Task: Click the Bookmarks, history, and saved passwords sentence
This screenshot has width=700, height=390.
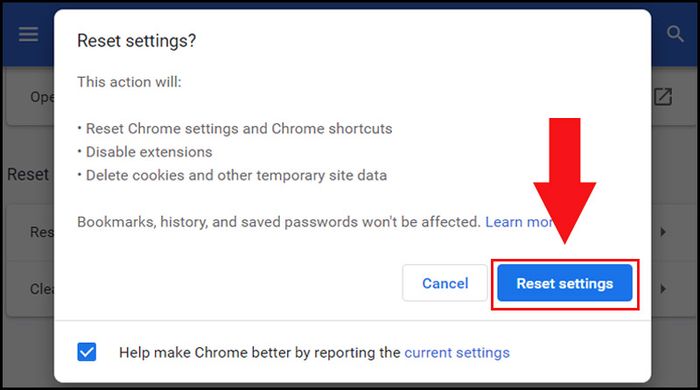Action: click(x=279, y=222)
